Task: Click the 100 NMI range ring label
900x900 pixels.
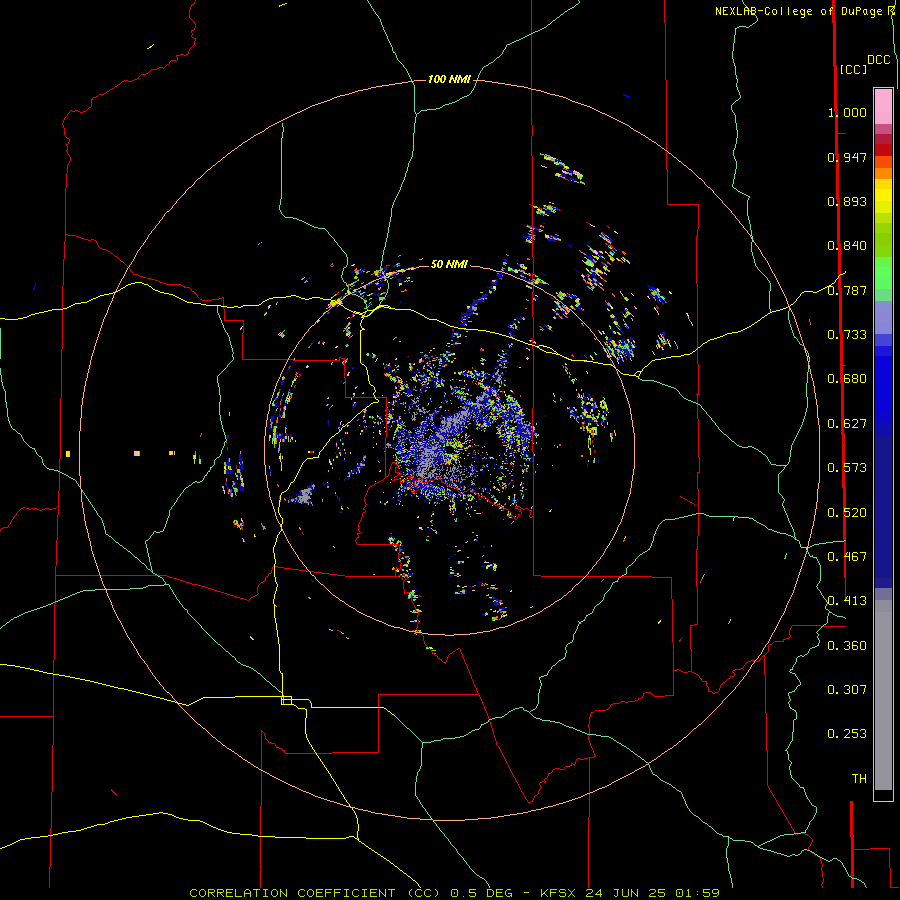Action: coord(449,79)
